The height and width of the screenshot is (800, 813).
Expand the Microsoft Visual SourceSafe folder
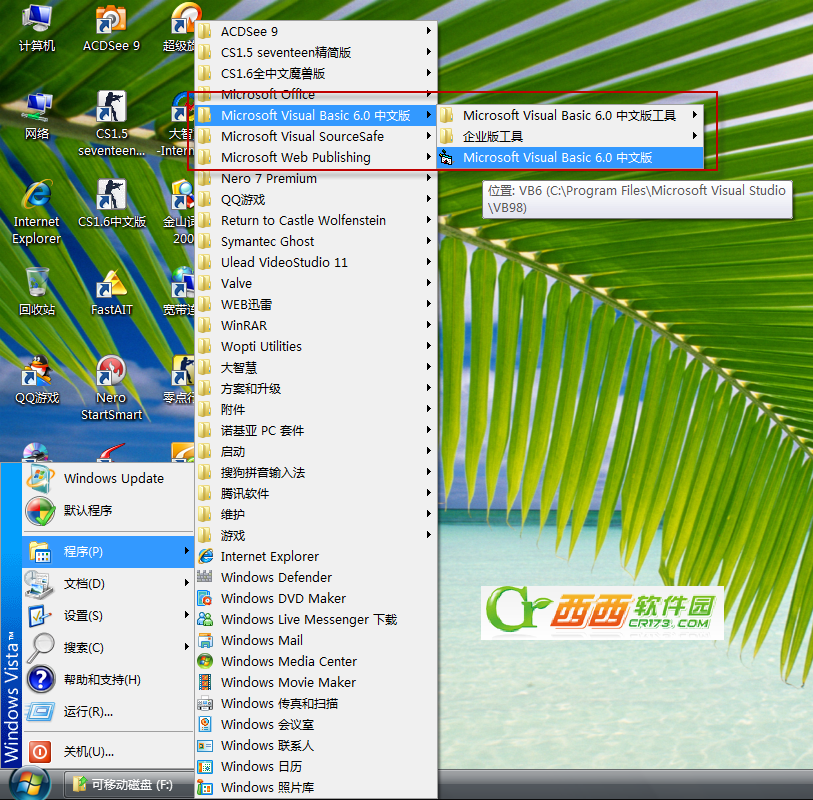tap(316, 136)
